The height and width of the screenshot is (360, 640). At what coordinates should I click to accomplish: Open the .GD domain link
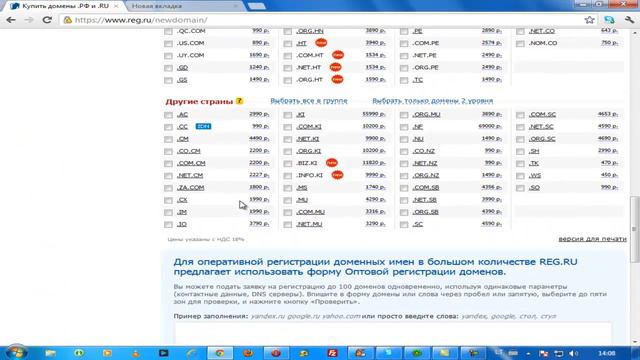[182, 67]
